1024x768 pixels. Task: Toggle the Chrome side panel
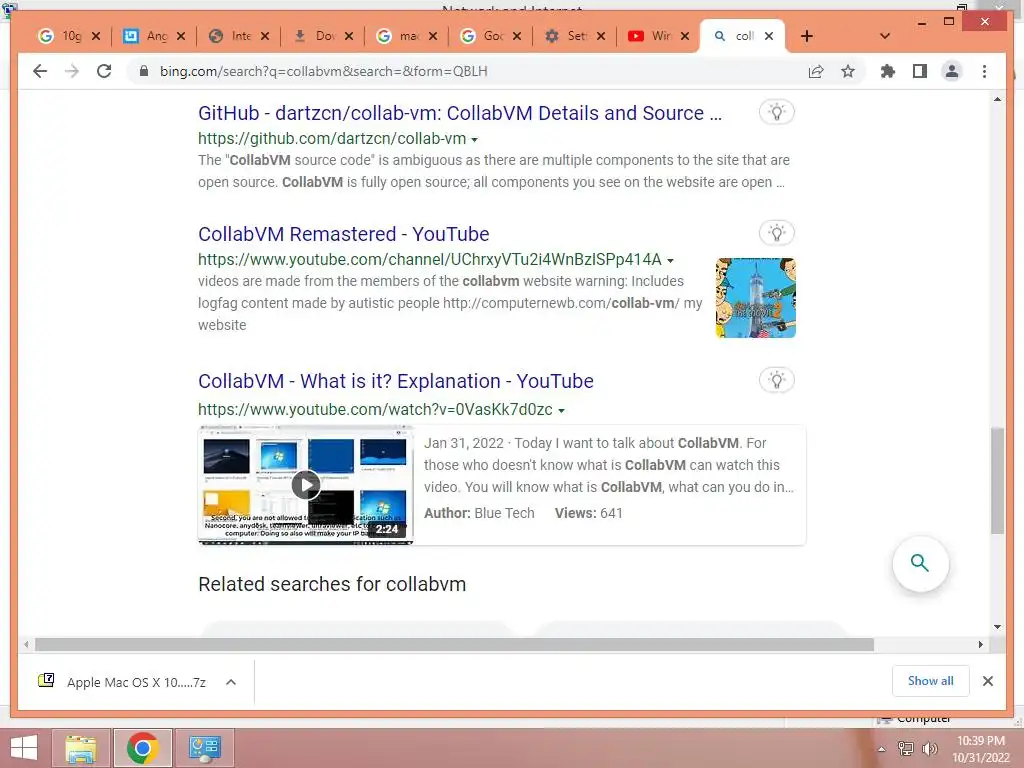[920, 71]
